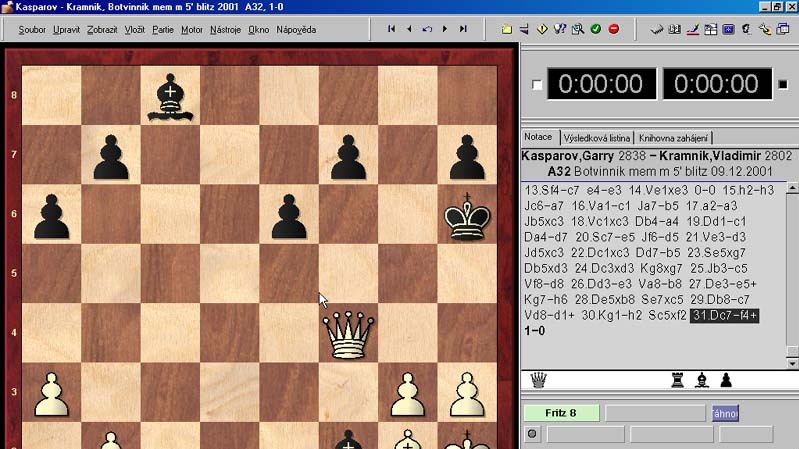Viewport: 799px width, 449px height.
Task: Click the yellow diamond hint icon
Action: [542, 29]
